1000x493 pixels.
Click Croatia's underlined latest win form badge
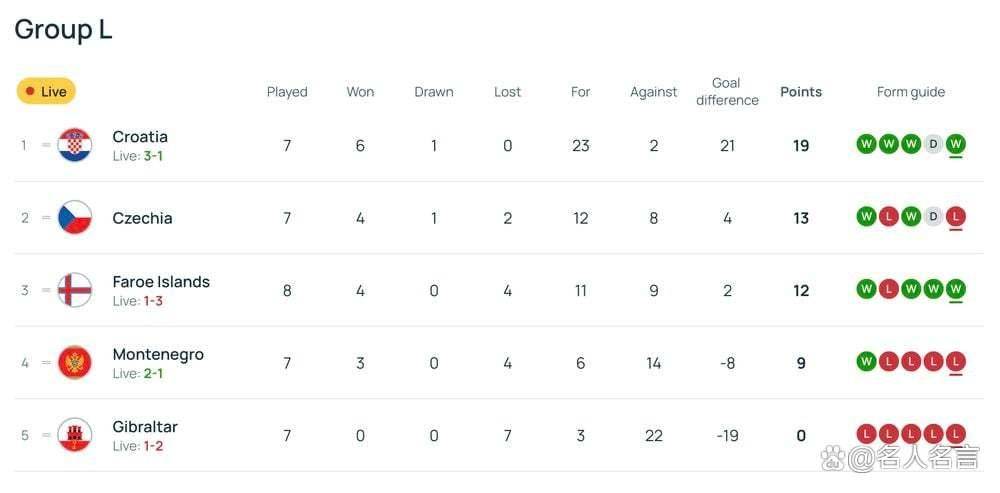tap(956, 145)
